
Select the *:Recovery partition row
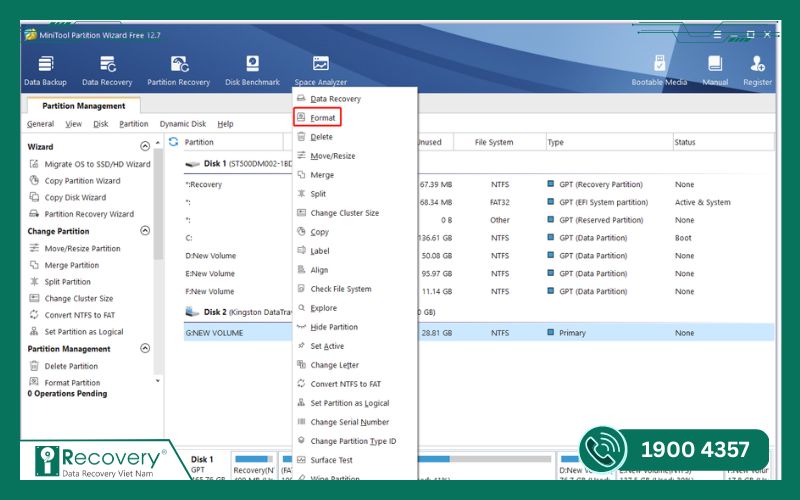pyautogui.click(x=479, y=185)
